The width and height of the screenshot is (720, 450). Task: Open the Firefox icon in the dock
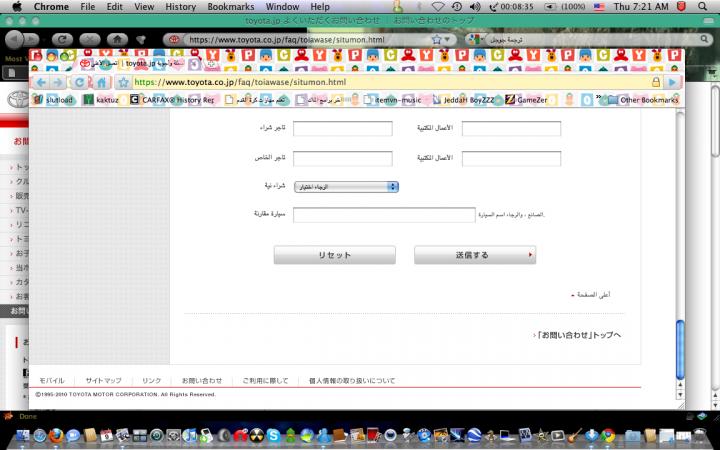54,436
